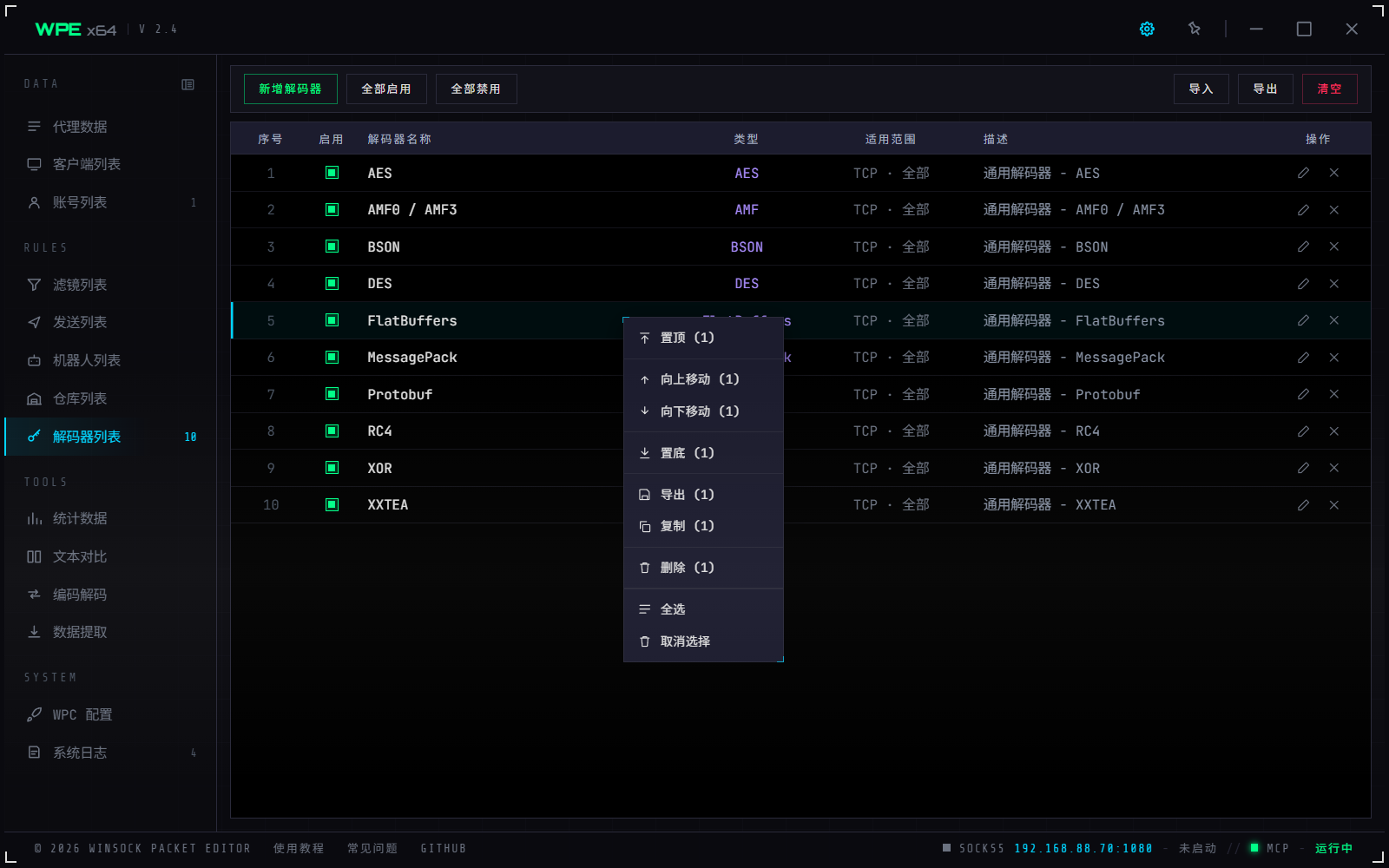
Task: Choose 置顶 (1) from context menu
Action: 703,338
